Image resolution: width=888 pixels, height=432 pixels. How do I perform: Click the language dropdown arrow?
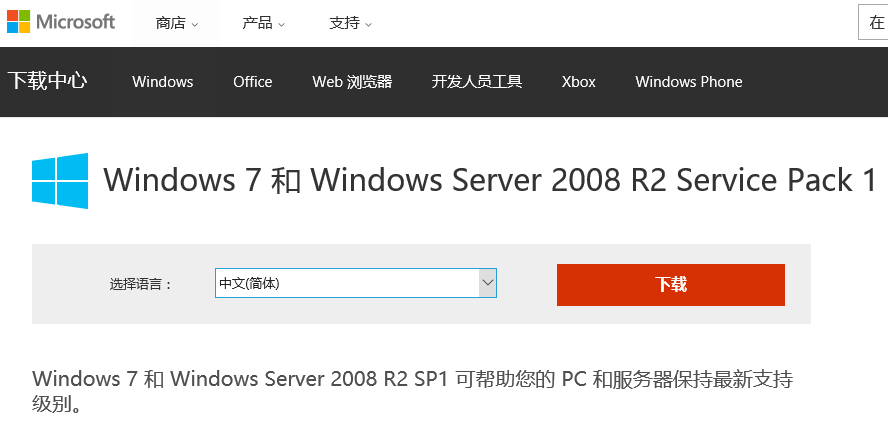coord(487,283)
